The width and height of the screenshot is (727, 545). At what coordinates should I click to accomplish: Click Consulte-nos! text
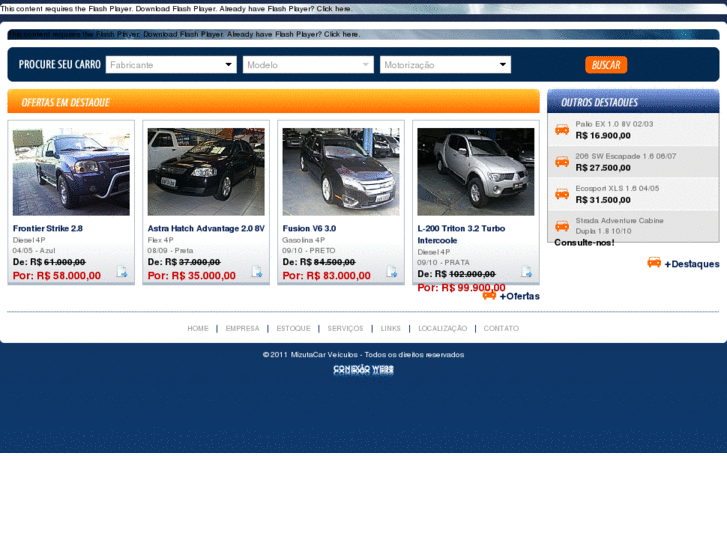pos(584,243)
